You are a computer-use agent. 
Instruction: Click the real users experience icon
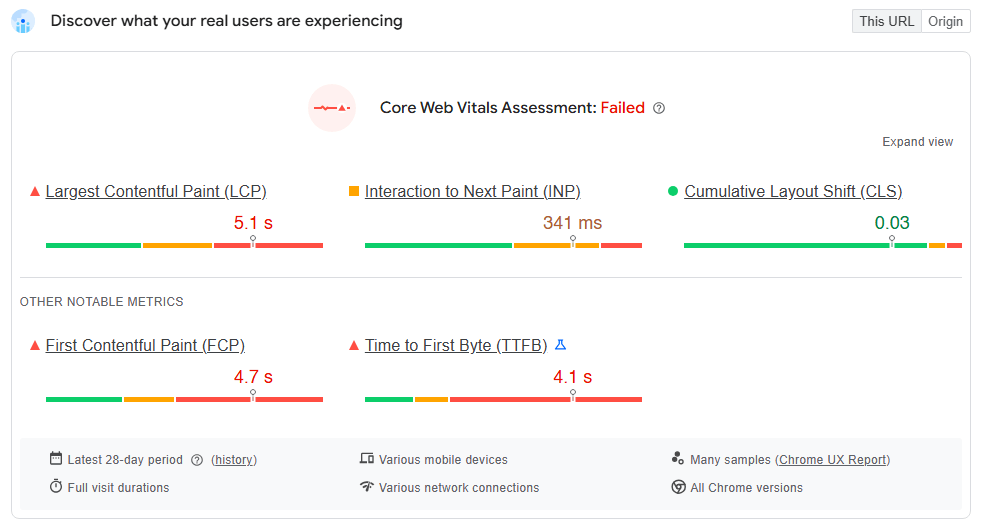pos(23,21)
